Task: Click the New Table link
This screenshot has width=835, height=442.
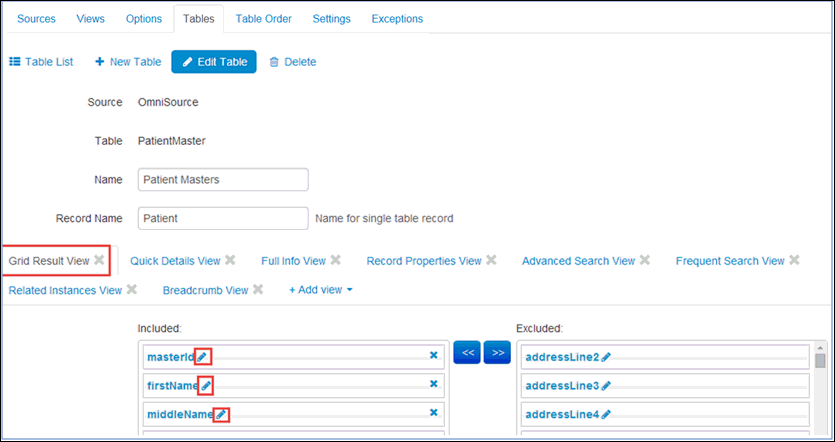Action: [x=128, y=62]
